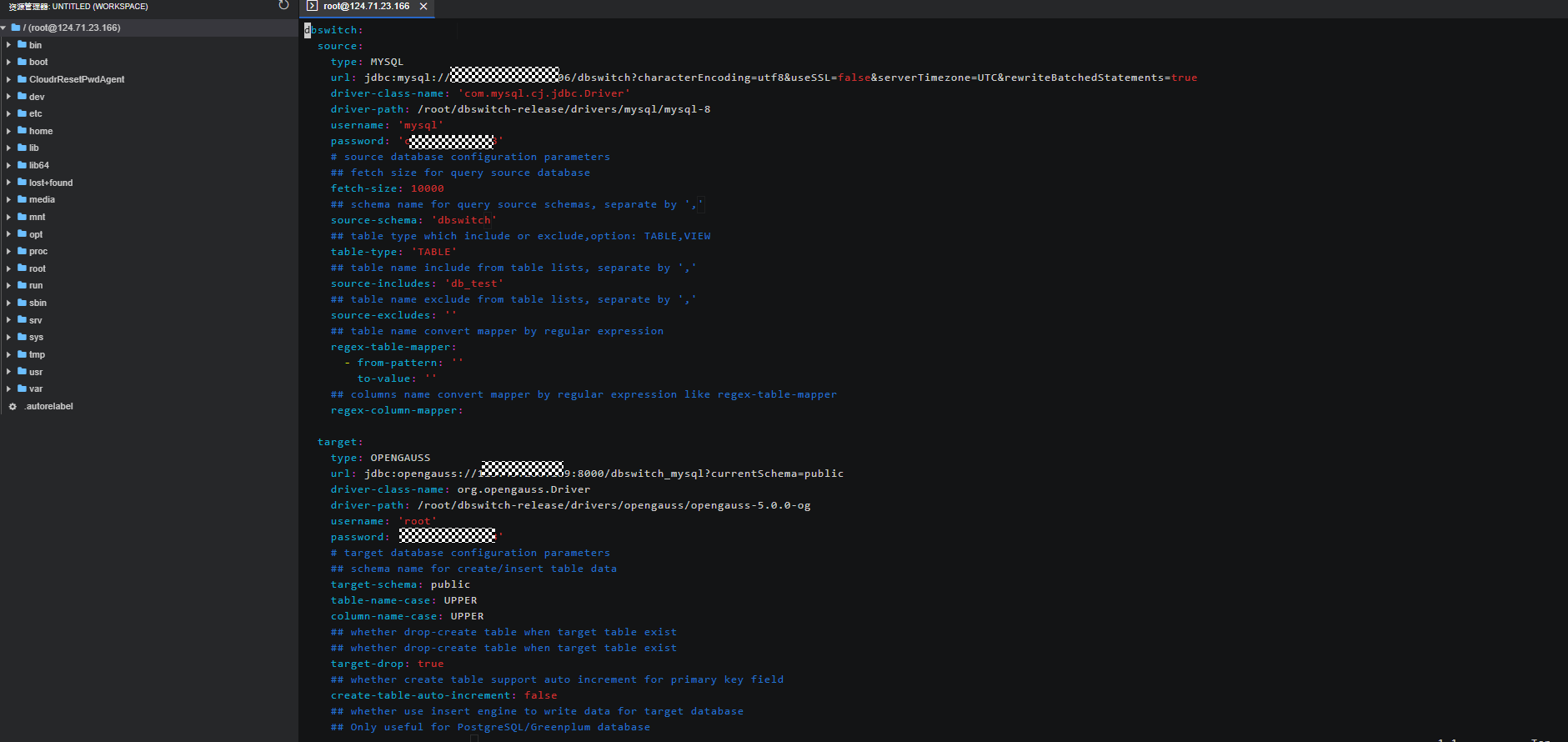Viewport: 1568px width, 742px height.
Task: Expand the proc folder arrow
Action: (x=8, y=251)
